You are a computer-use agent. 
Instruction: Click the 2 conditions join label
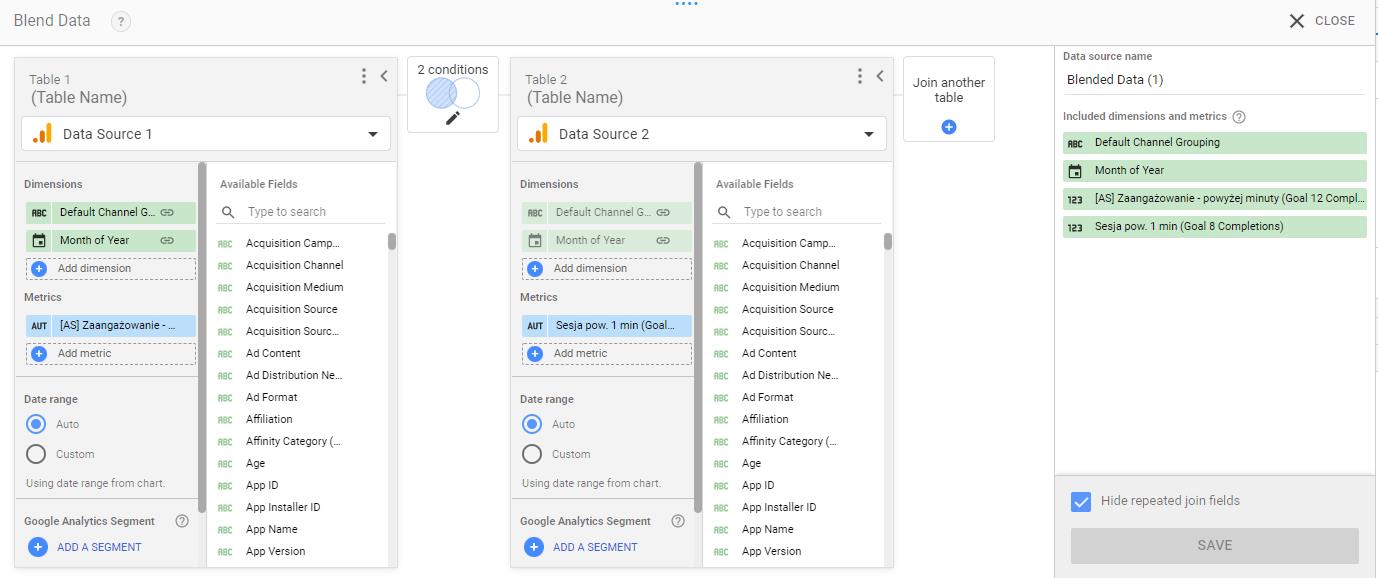click(453, 70)
